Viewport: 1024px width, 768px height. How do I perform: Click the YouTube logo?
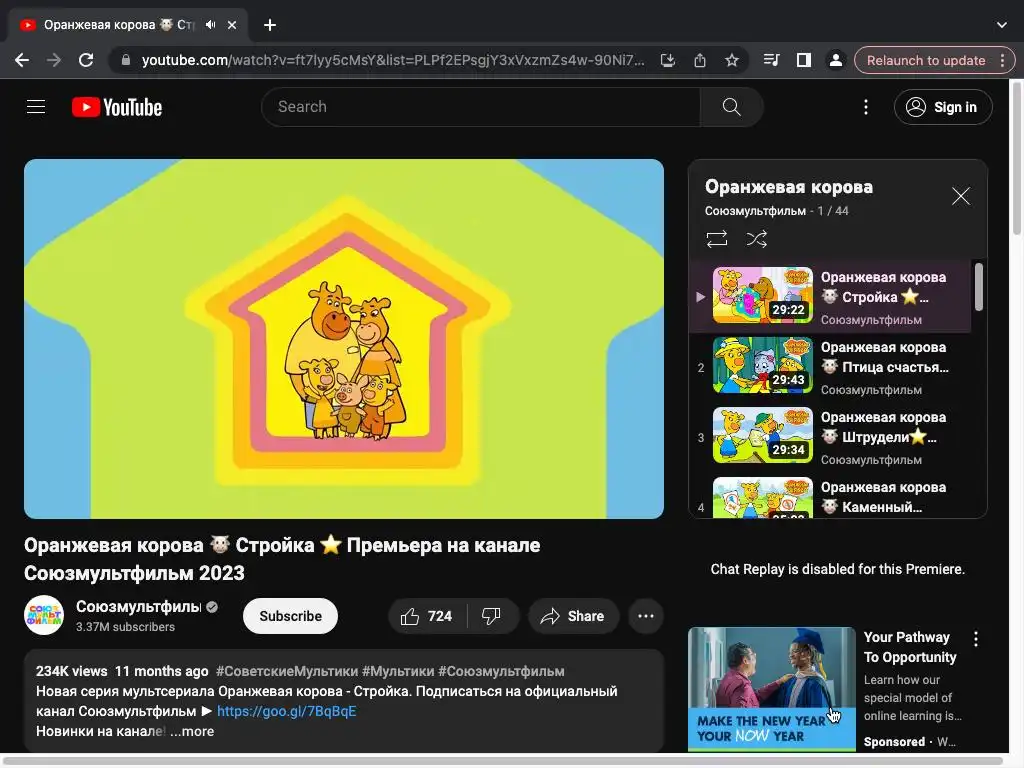(117, 107)
